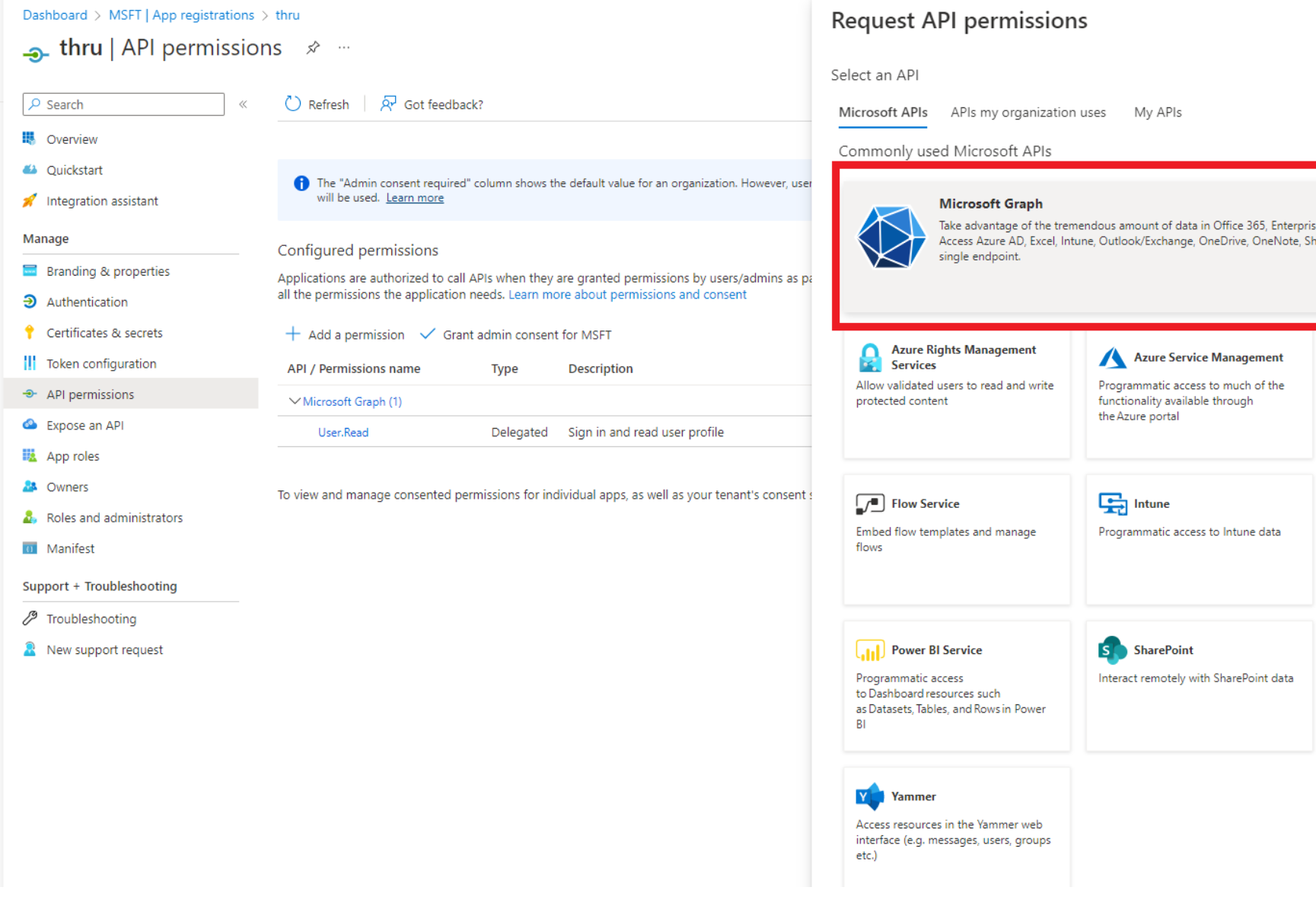
Task: Click the Learn more link in info banner
Action: tap(414, 198)
